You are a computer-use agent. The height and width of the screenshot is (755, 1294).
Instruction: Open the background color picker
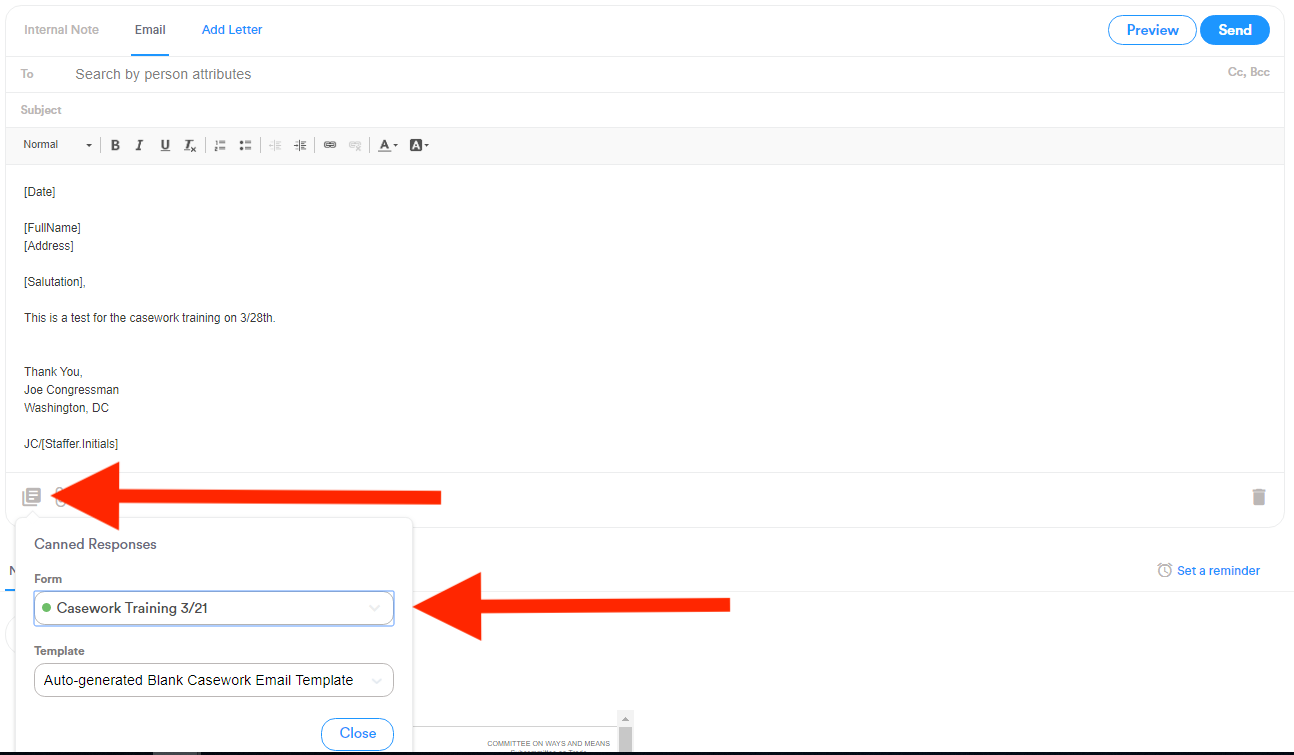(x=419, y=145)
